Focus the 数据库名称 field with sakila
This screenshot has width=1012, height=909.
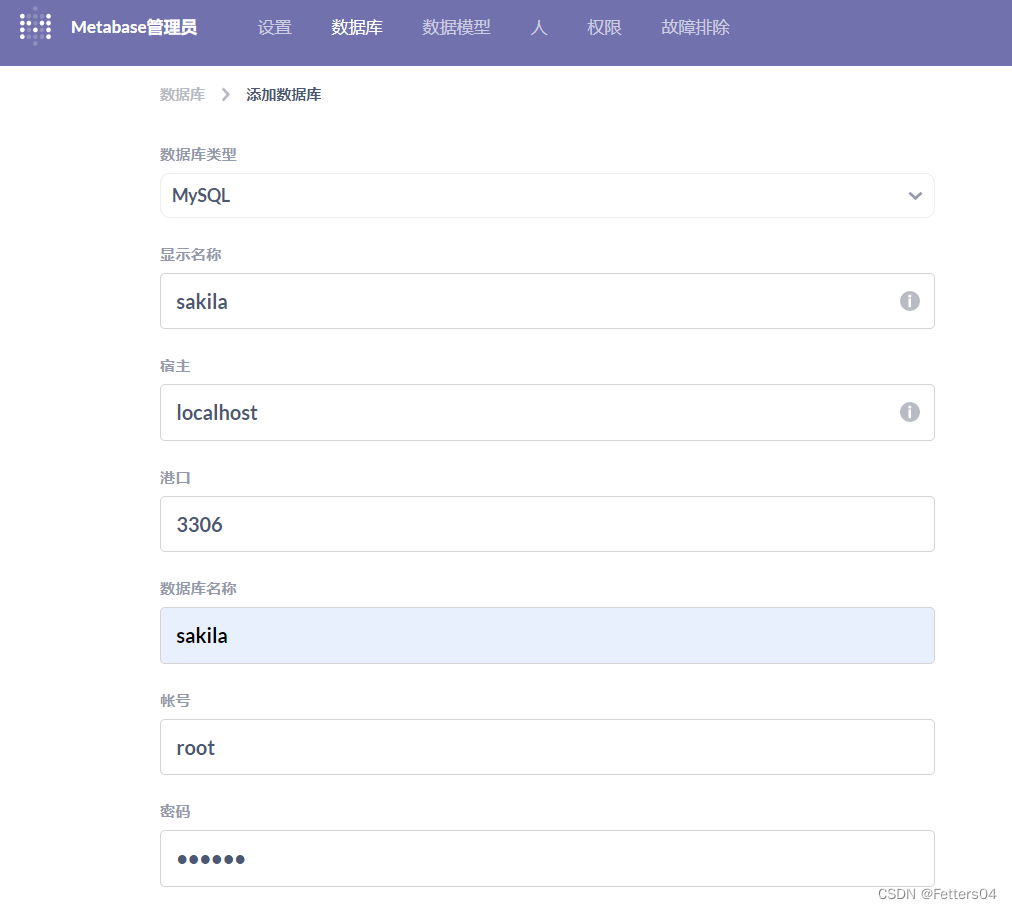(x=547, y=636)
